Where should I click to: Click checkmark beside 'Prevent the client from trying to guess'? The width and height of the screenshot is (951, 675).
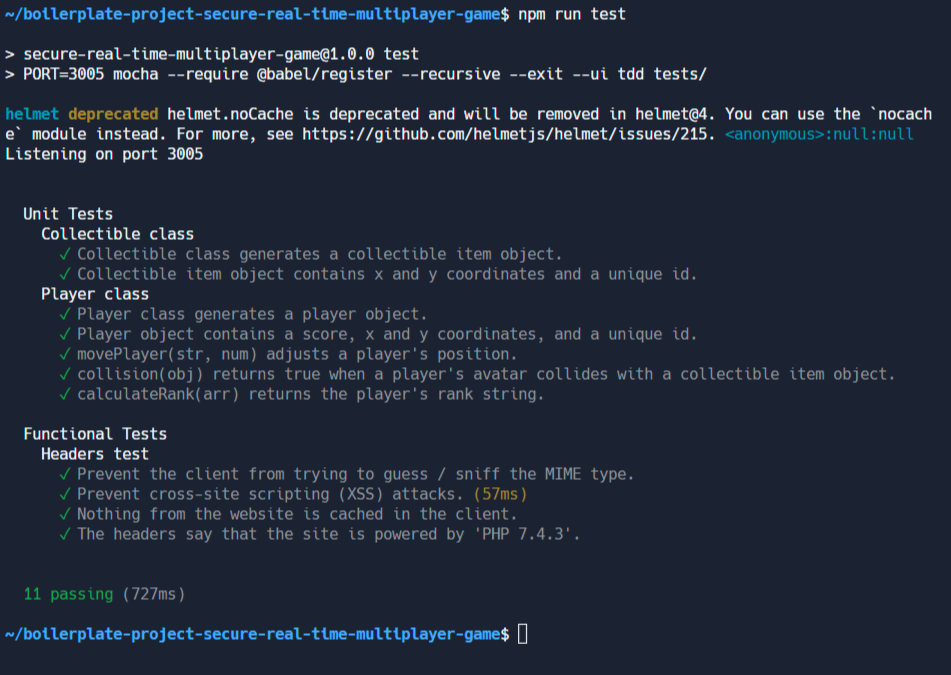(x=65, y=474)
